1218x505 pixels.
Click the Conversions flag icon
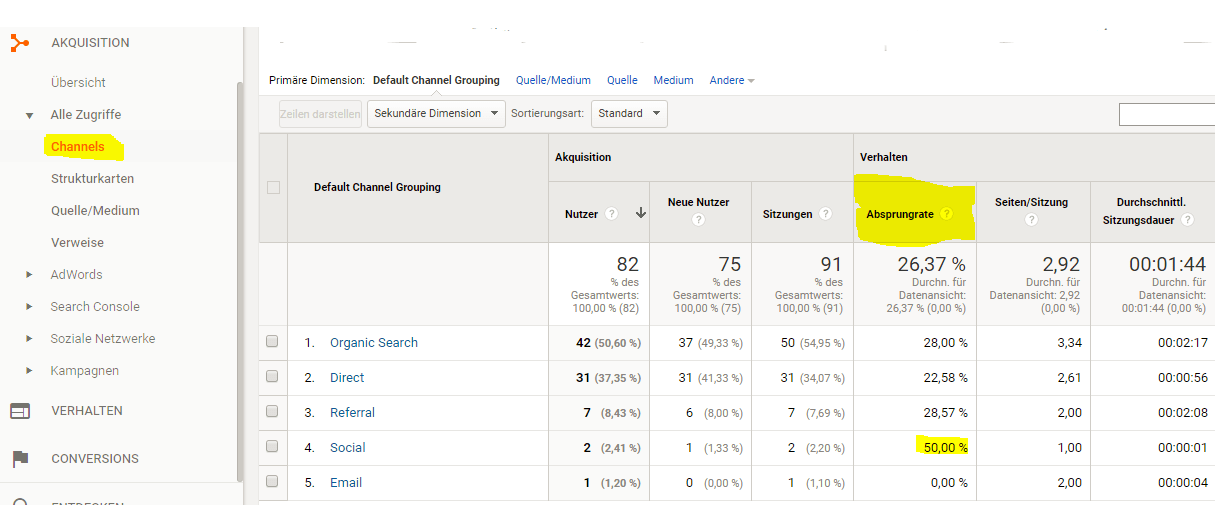pyautogui.click(x=19, y=459)
